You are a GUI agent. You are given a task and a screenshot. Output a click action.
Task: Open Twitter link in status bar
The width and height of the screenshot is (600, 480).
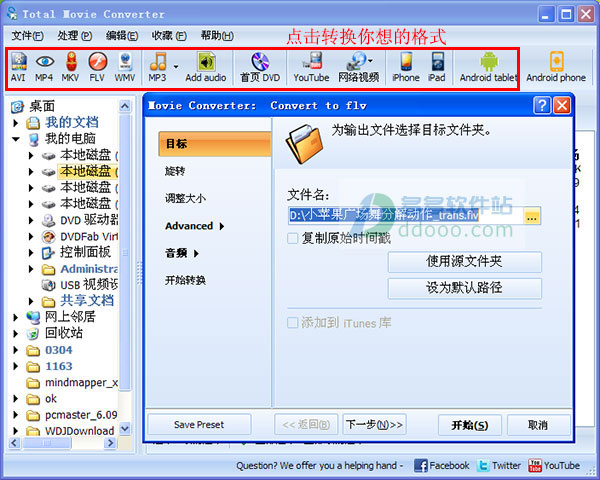click(x=499, y=466)
